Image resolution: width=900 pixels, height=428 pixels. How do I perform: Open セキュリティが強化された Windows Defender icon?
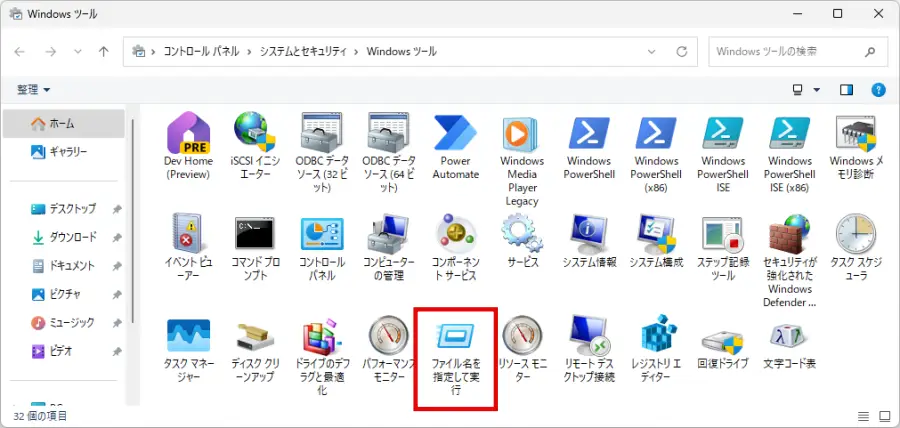(x=790, y=234)
